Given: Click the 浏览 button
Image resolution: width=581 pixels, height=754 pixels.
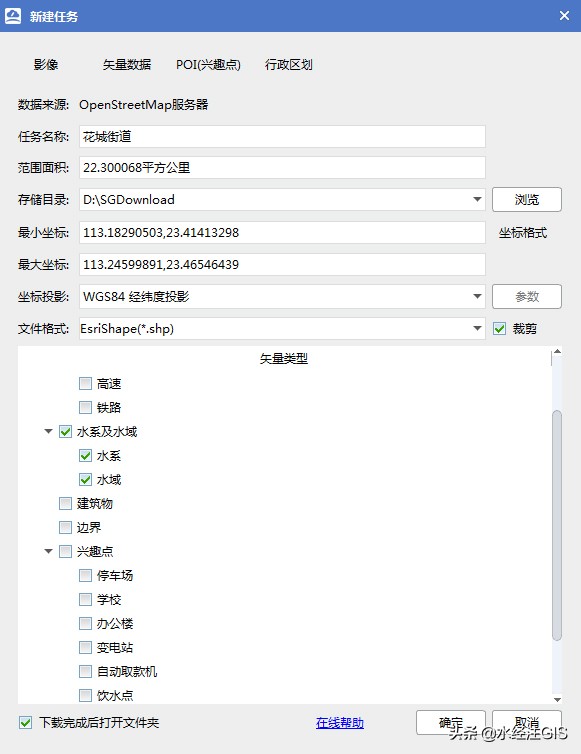Looking at the screenshot, I should click(x=527, y=199).
